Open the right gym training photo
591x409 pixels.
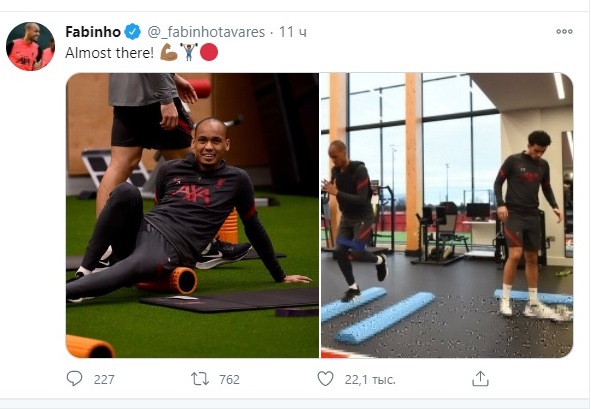coord(447,215)
